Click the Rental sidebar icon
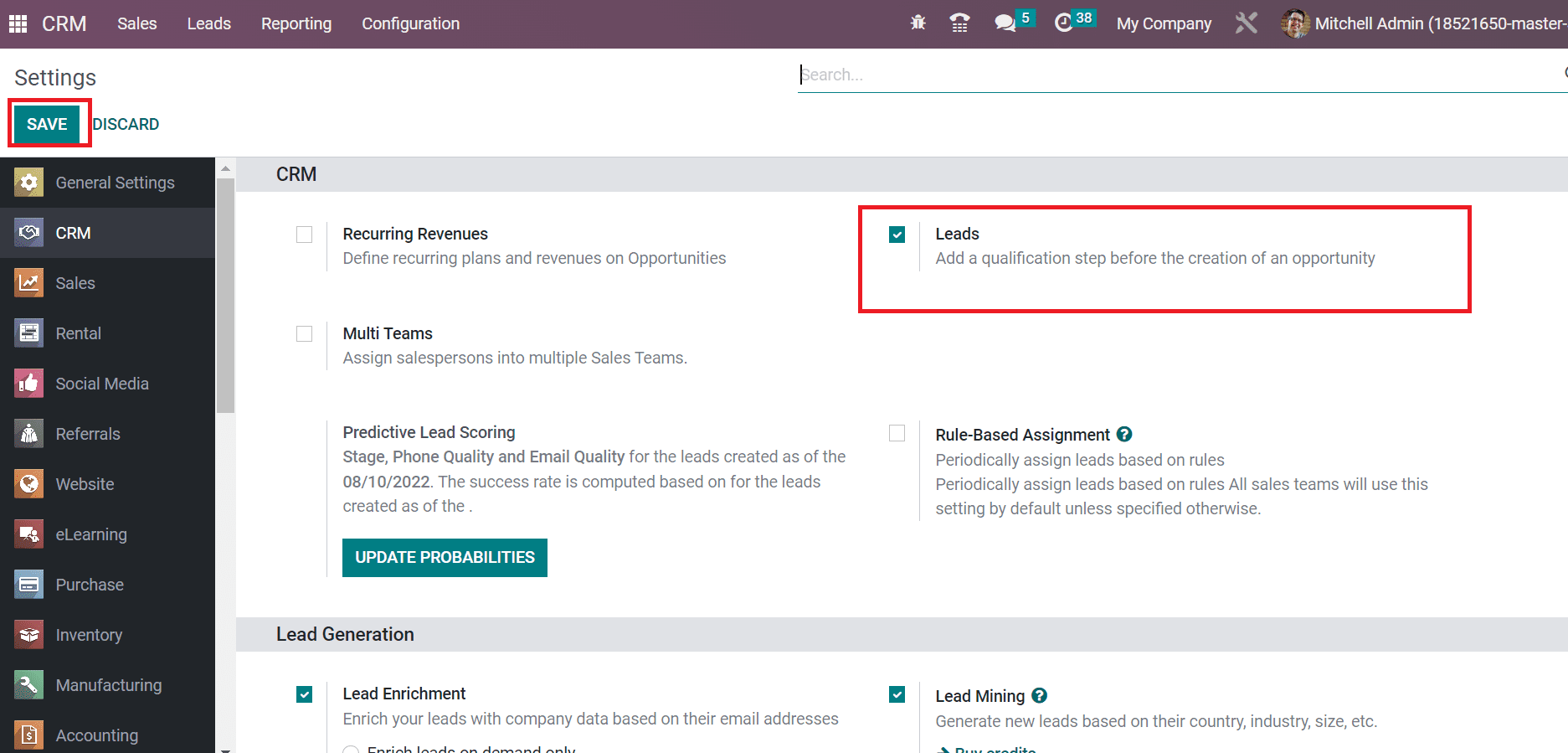This screenshot has width=1568, height=753. [29, 333]
